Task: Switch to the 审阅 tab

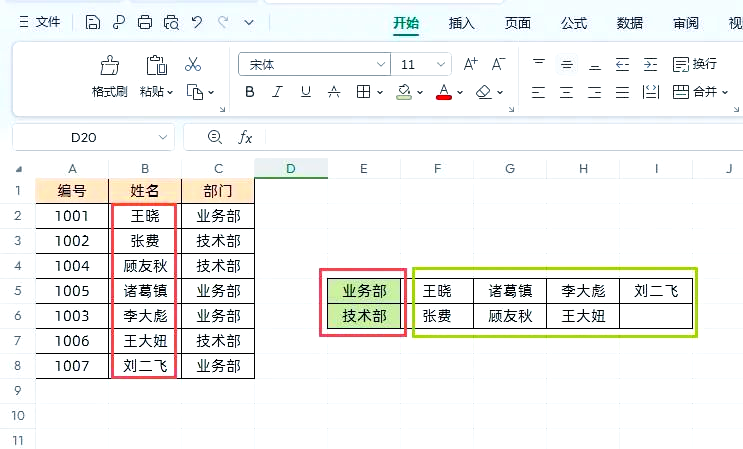Action: pyautogui.click(x=686, y=23)
